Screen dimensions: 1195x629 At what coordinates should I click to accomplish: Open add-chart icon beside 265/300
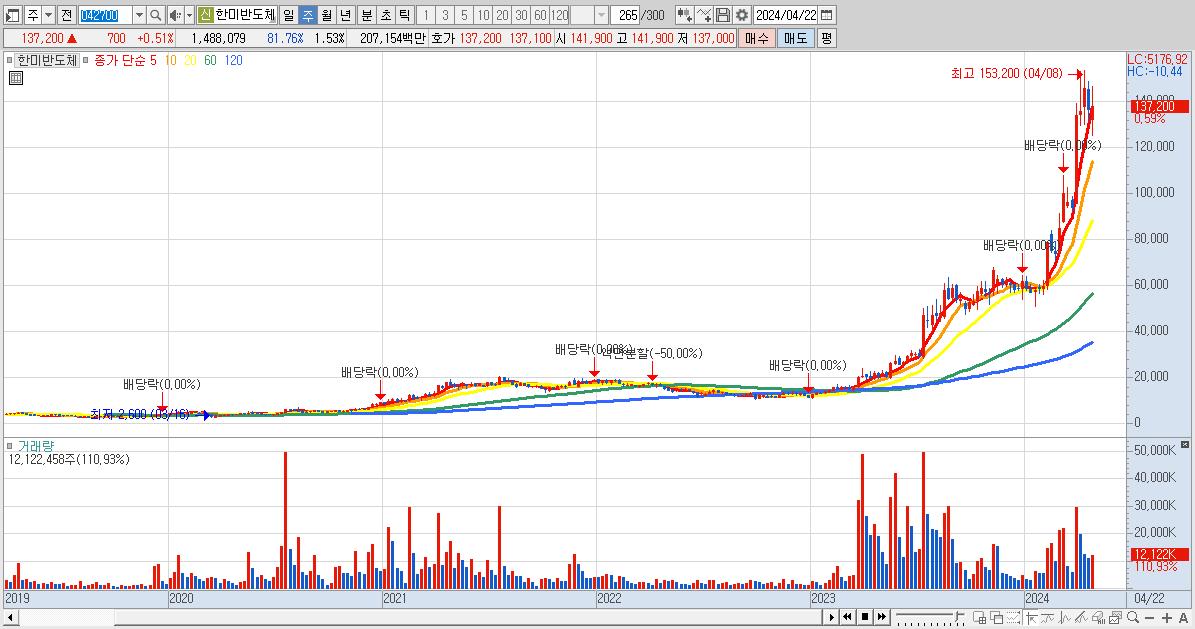(684, 15)
